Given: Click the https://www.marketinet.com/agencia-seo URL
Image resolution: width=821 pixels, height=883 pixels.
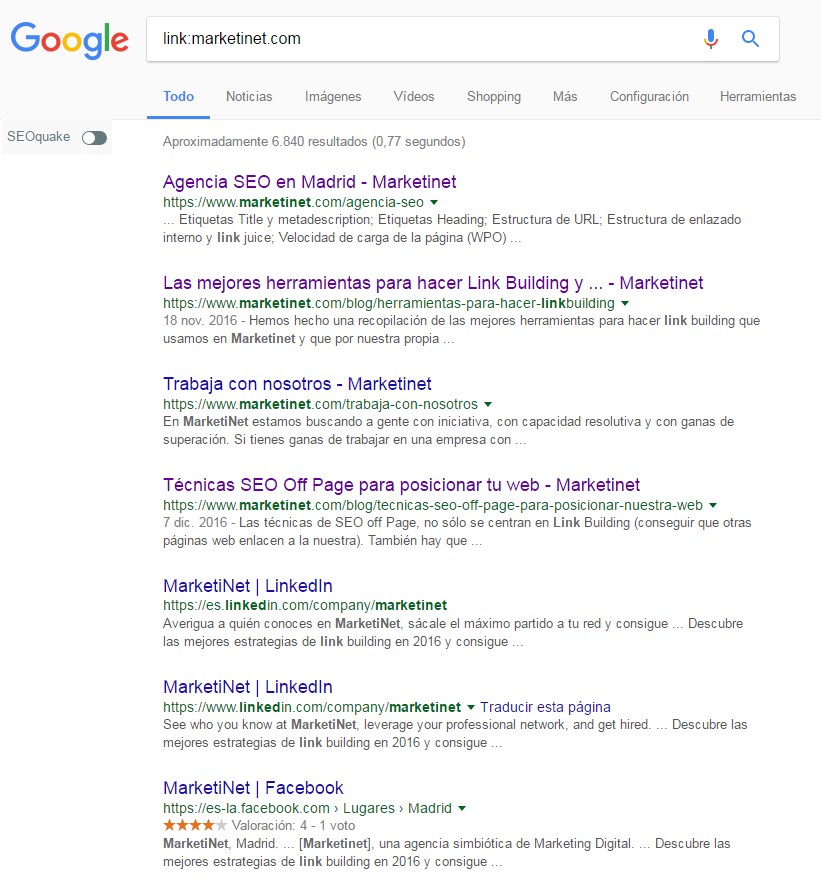Looking at the screenshot, I should [293, 202].
